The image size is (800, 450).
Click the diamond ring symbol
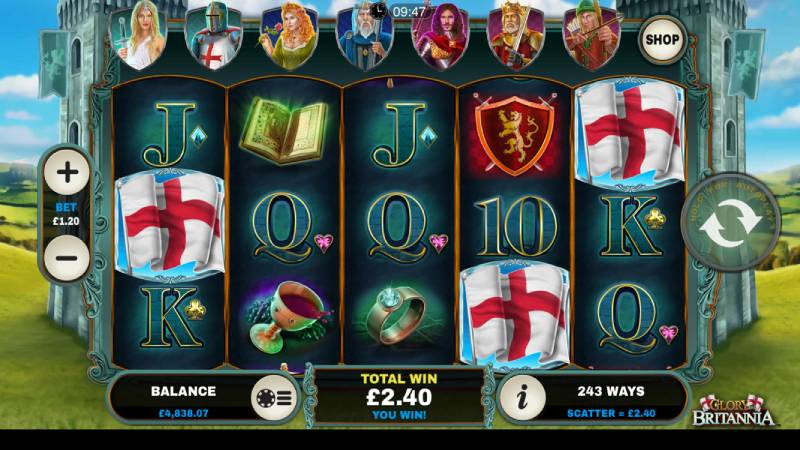tap(398, 316)
